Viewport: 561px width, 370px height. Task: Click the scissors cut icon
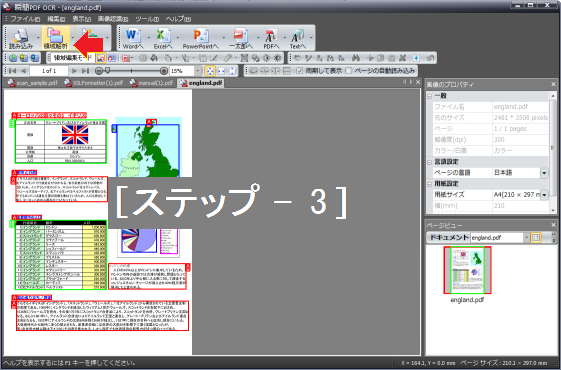click(370, 58)
